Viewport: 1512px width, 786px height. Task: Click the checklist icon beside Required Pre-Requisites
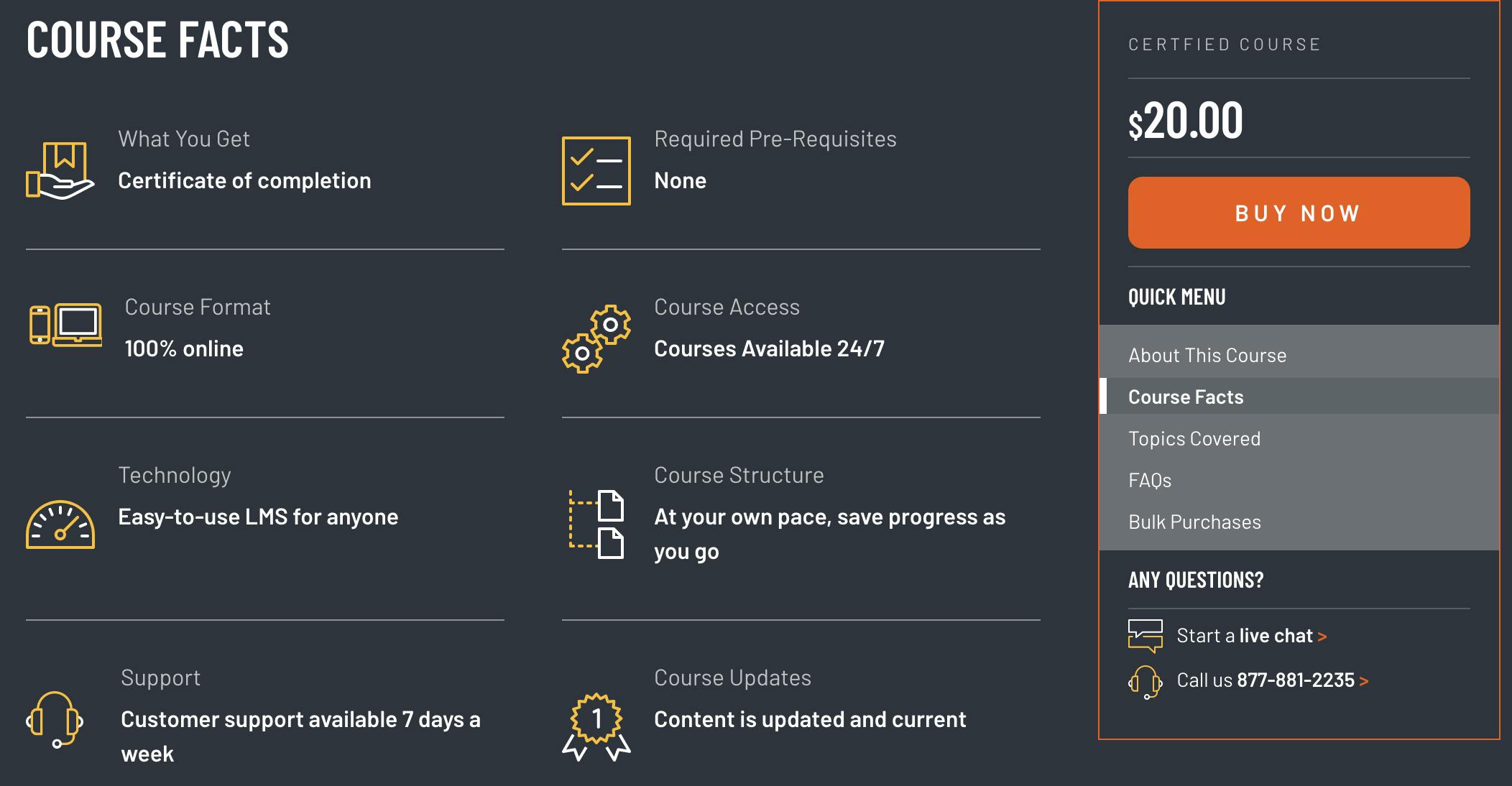click(596, 171)
